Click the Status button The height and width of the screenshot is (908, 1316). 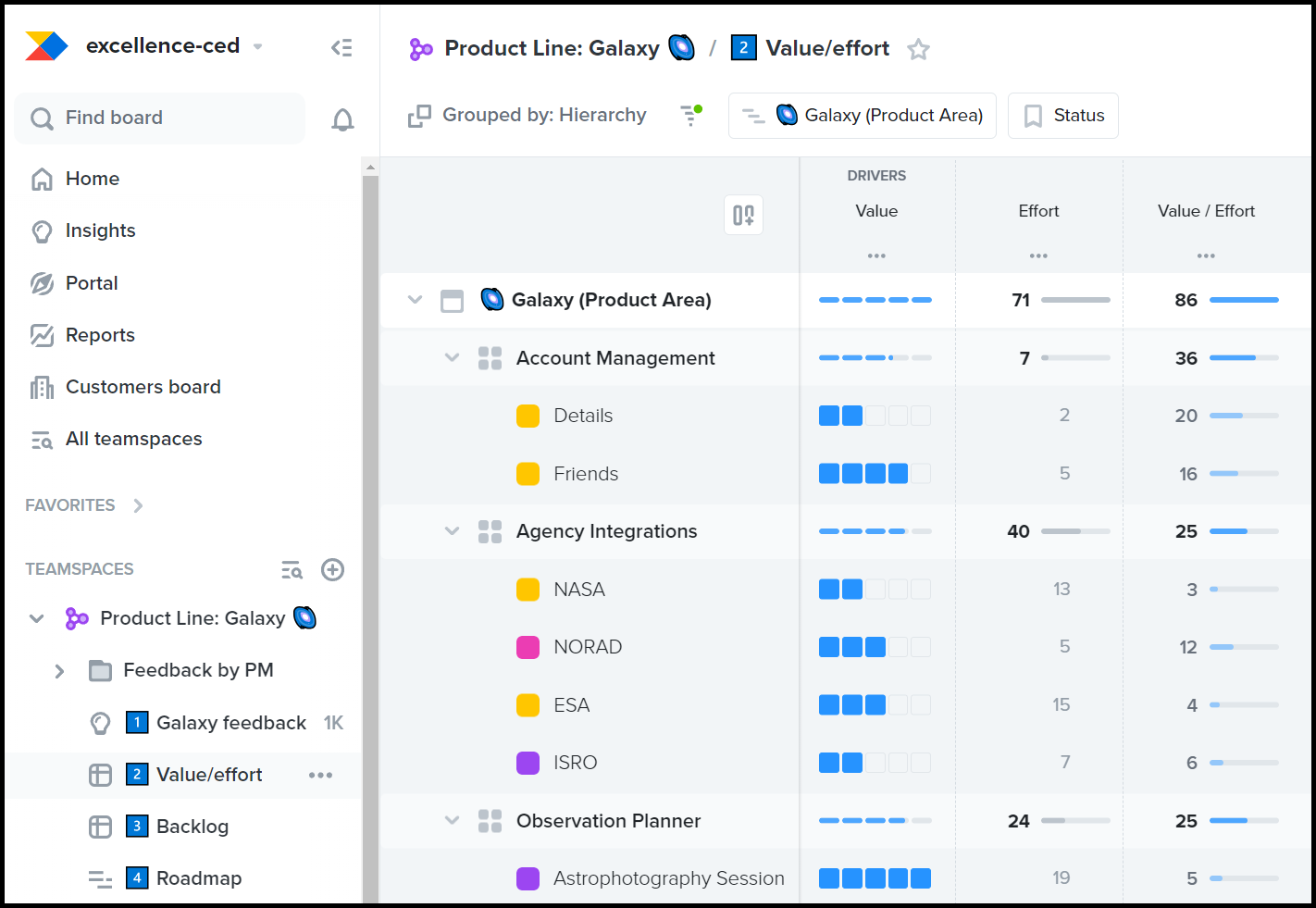(x=1062, y=115)
